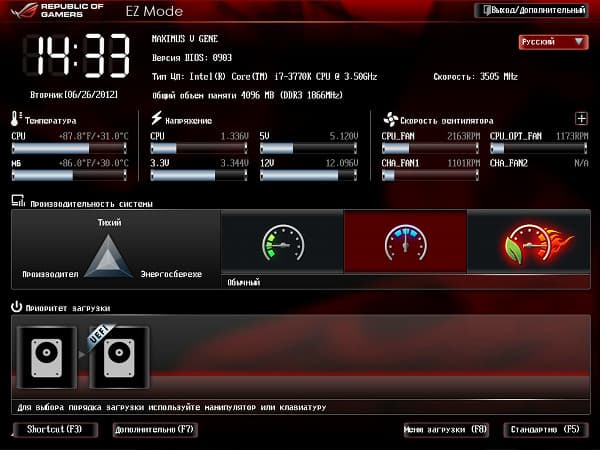Click the EZ Mode title

point(154,11)
